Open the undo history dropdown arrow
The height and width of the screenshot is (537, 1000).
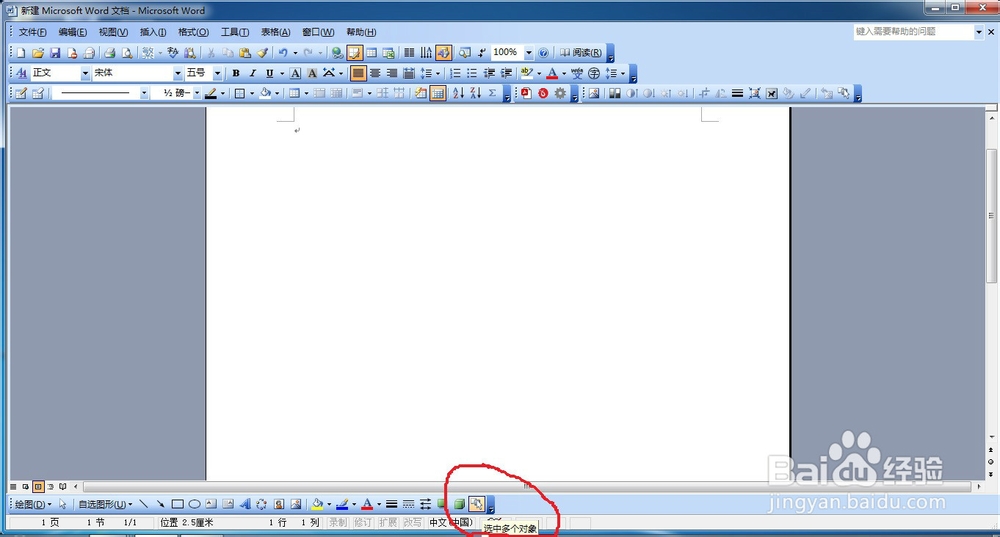tap(295, 53)
